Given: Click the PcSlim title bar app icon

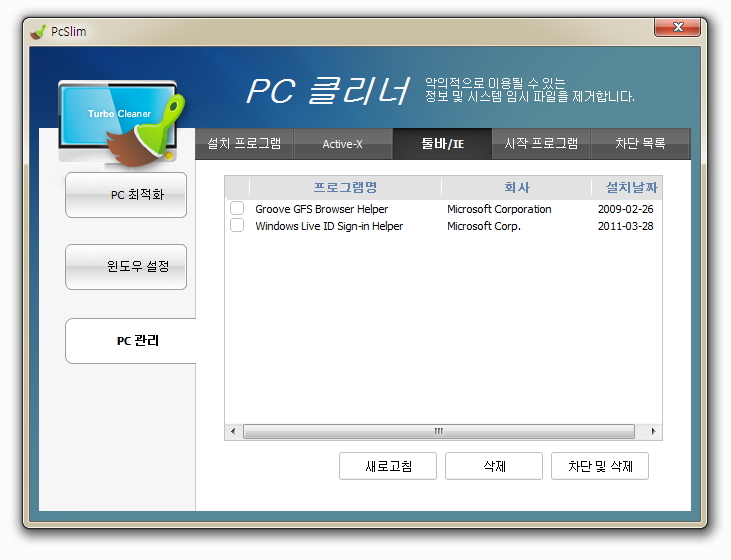Looking at the screenshot, I should click(x=38, y=31).
